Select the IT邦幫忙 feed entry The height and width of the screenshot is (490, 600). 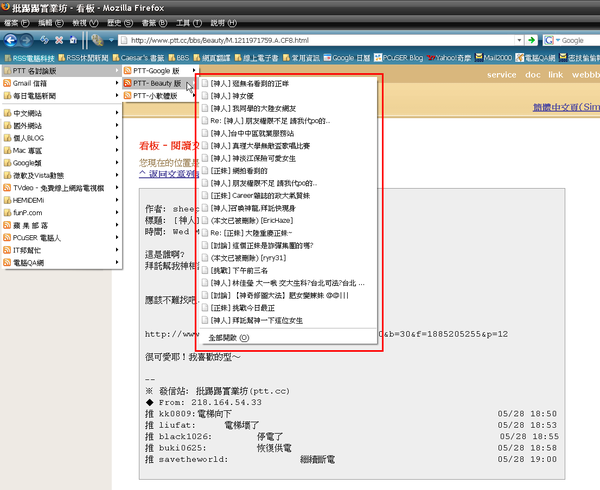click(61, 250)
